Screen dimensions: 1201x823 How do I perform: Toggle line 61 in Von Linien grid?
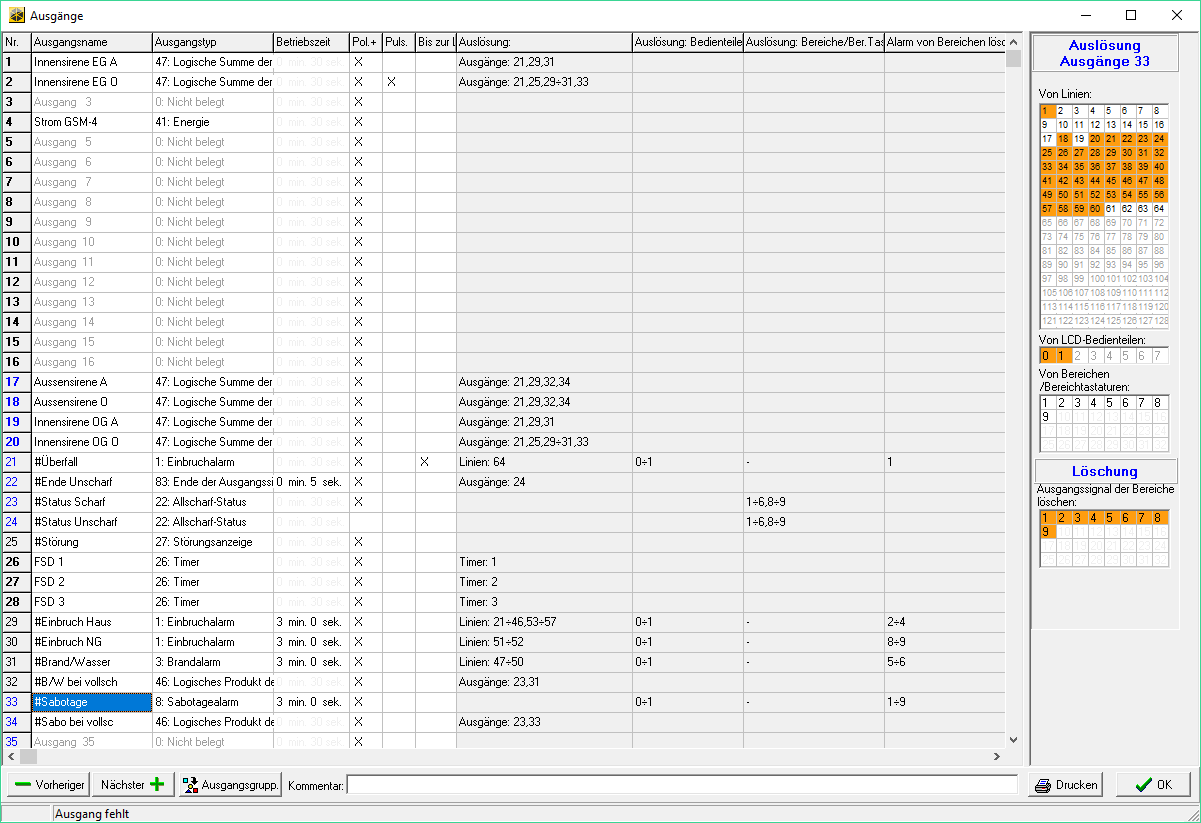(1111, 208)
